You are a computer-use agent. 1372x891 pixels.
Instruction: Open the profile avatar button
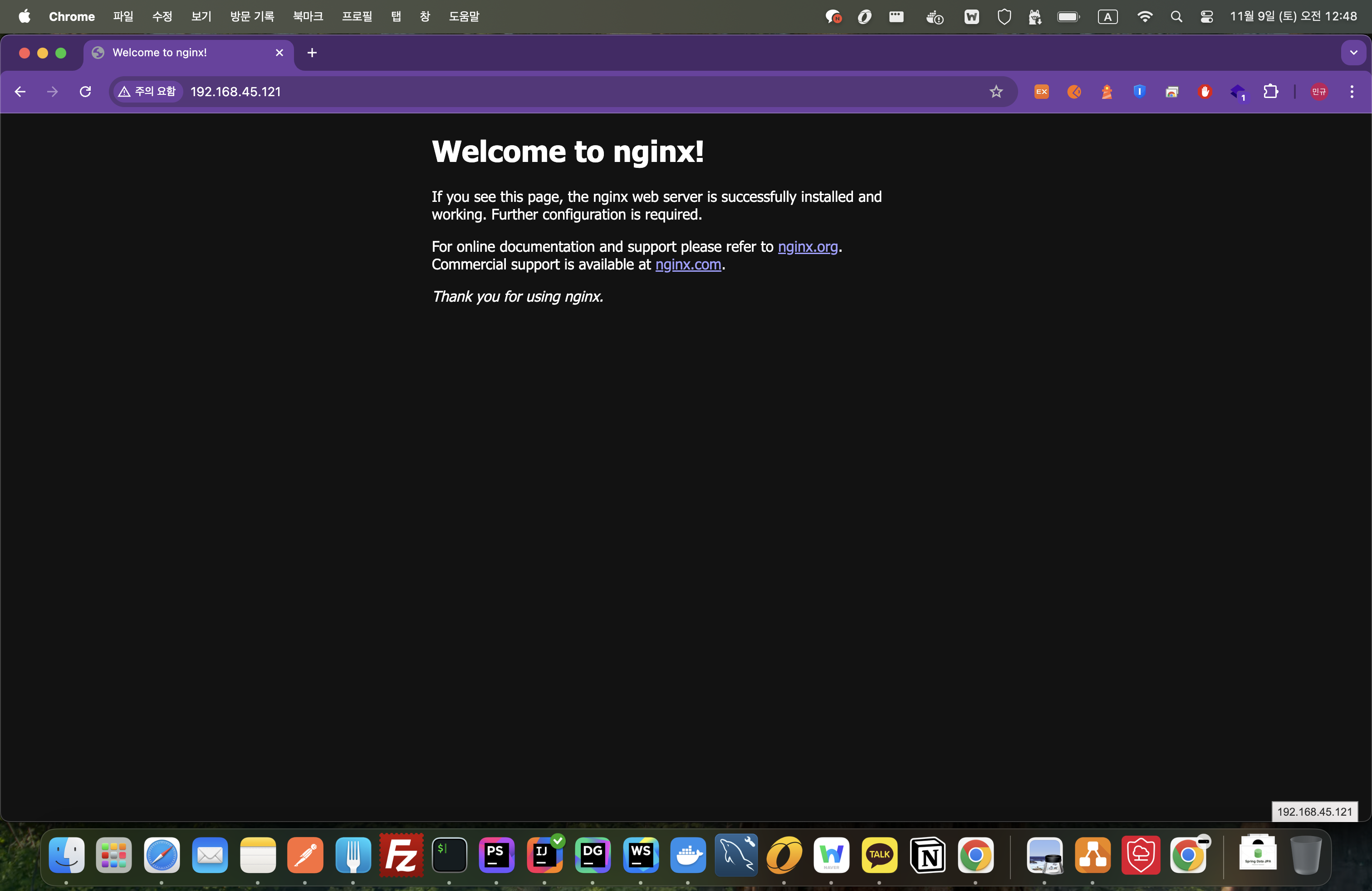click(x=1319, y=92)
